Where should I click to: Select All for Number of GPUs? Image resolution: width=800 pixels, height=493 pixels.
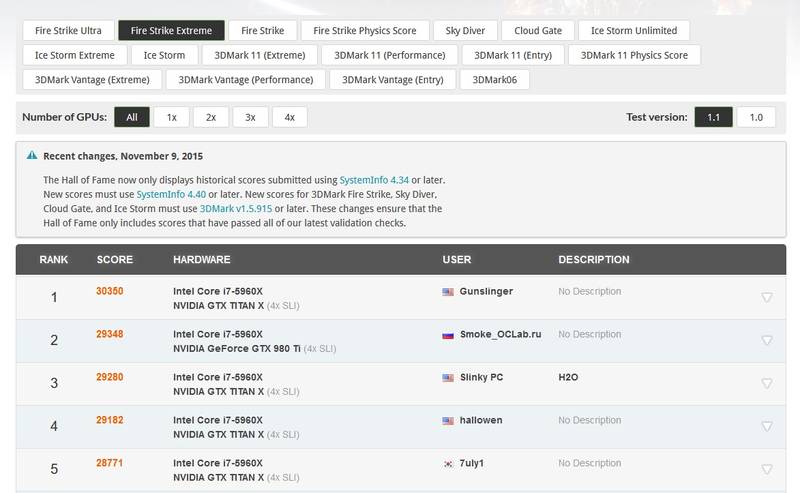[x=132, y=117]
